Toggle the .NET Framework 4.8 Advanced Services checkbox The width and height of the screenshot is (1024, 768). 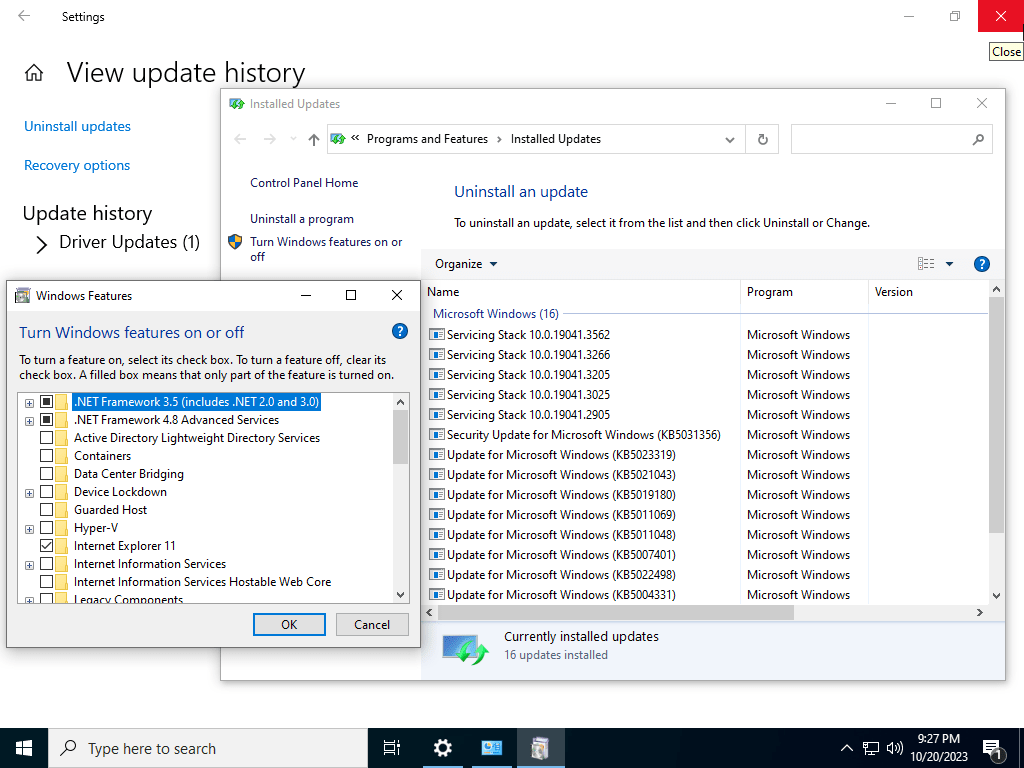46,419
